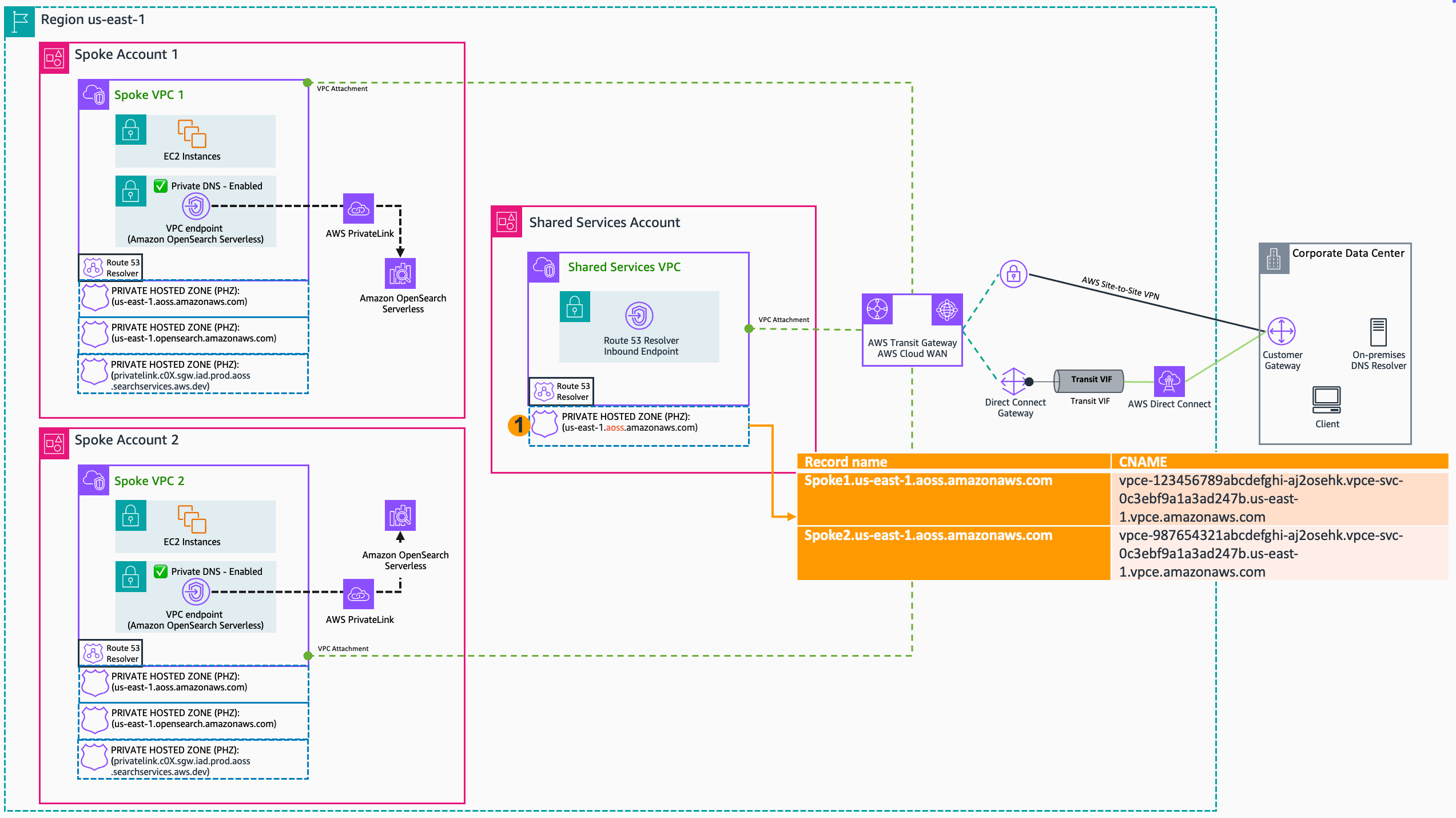Click the Site-to-Site VPN lock icon
Viewport: 1456px width, 818px height.
1013,275
